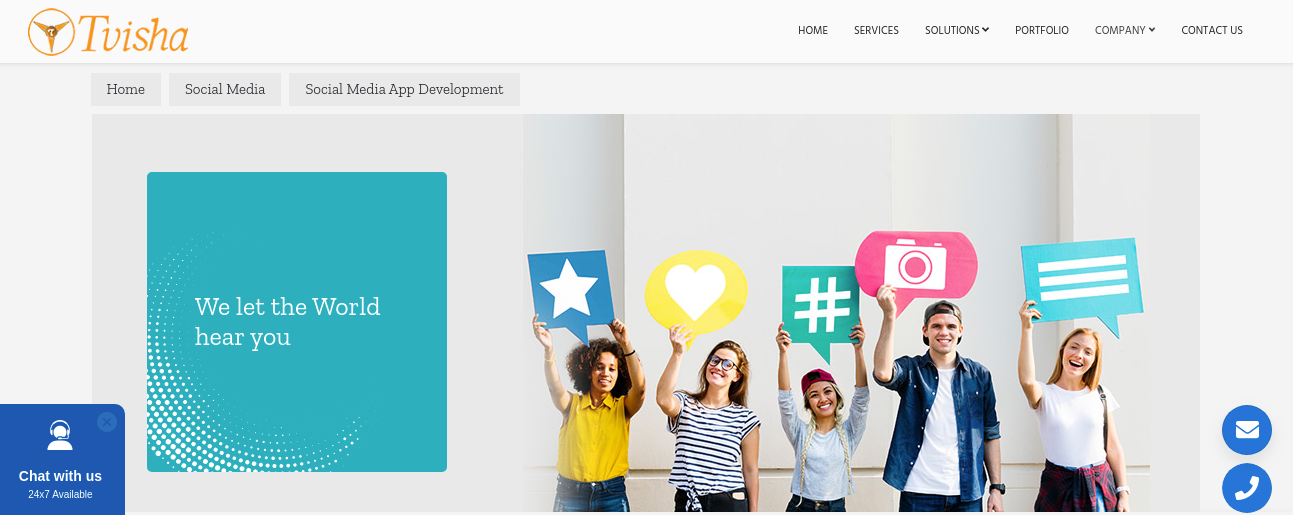The height and width of the screenshot is (515, 1293).
Task: Click the headset support agent icon
Action: (60, 435)
